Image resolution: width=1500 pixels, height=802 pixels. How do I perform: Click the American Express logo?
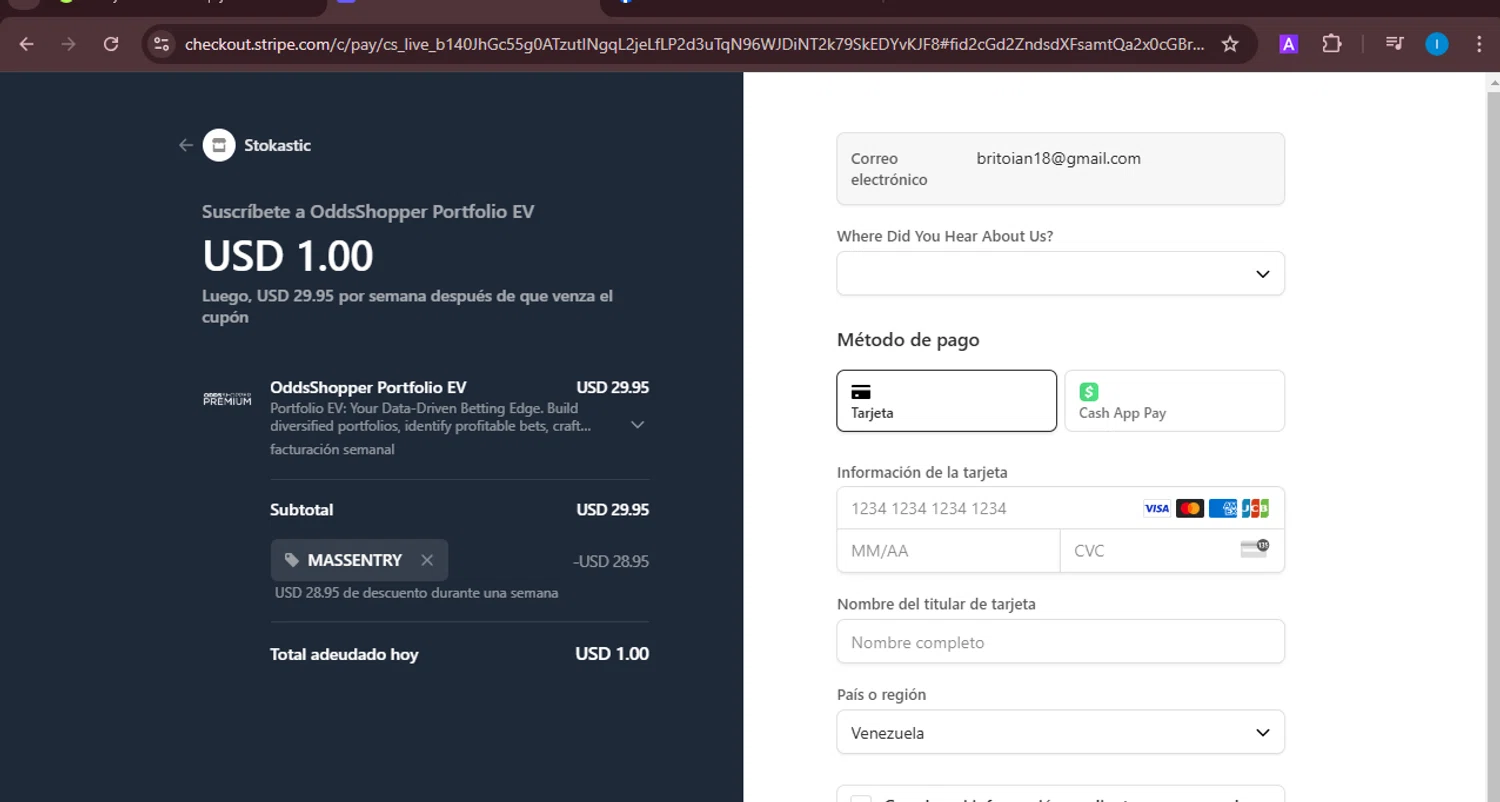pyautogui.click(x=1222, y=509)
